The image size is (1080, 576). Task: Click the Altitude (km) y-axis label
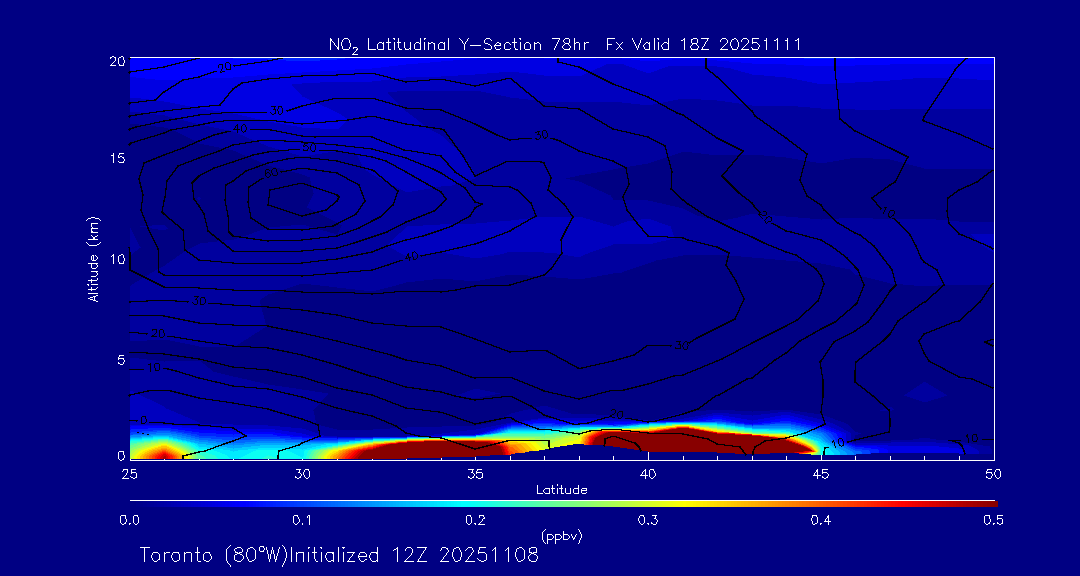tap(93, 258)
